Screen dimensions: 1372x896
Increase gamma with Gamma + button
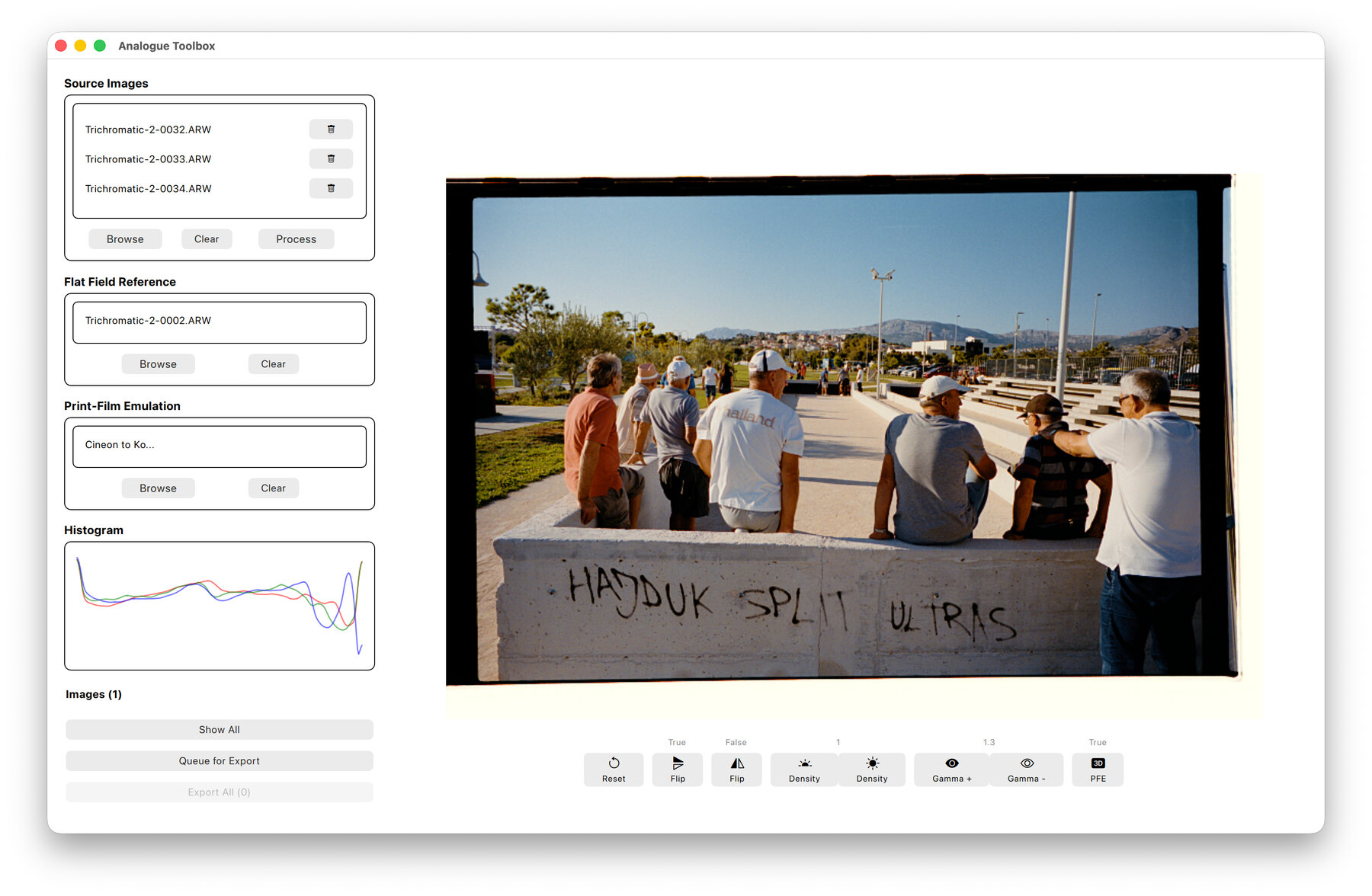[951, 769]
